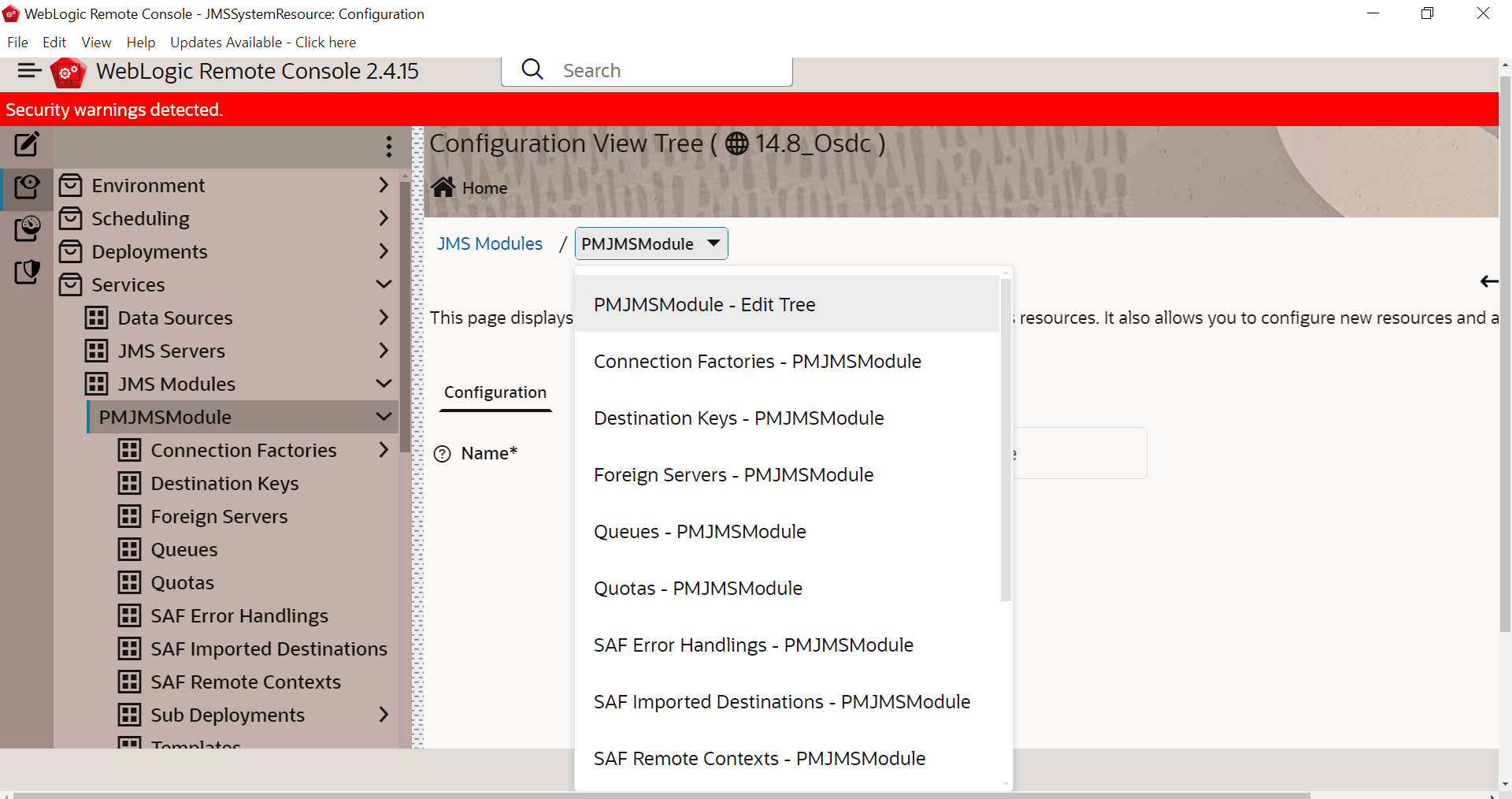Select SAF Error Handlings - PMJMSModule option

coord(787,645)
